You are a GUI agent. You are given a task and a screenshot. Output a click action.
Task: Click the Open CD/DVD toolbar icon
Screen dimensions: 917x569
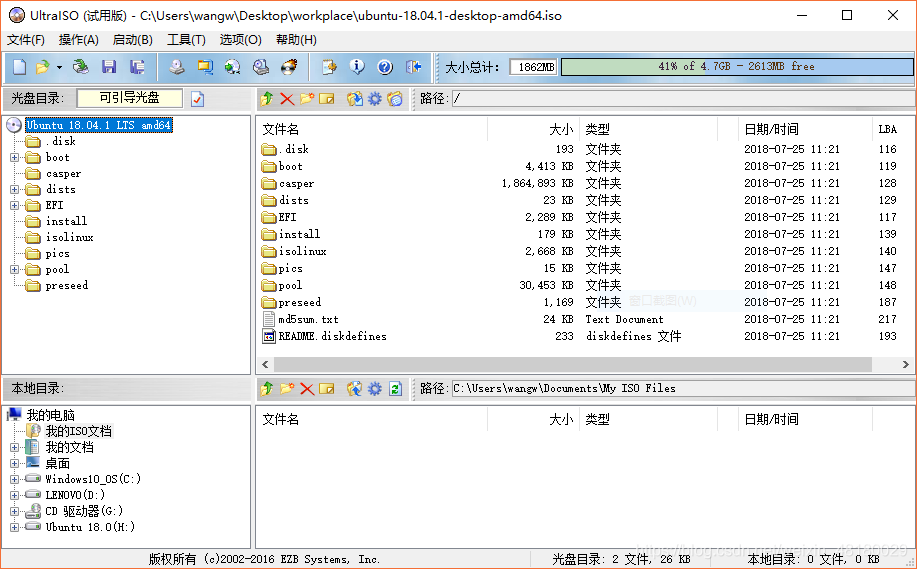pyautogui.click(x=81, y=67)
